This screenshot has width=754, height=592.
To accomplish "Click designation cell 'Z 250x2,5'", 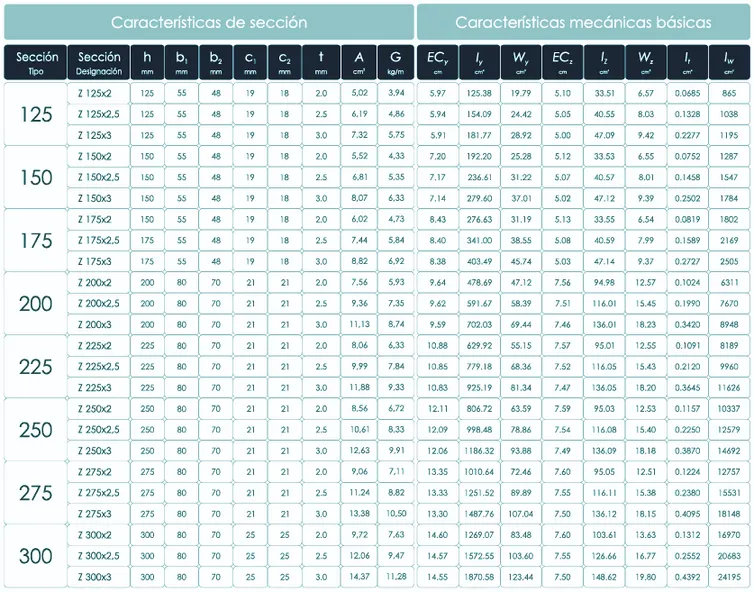I will point(99,429).
